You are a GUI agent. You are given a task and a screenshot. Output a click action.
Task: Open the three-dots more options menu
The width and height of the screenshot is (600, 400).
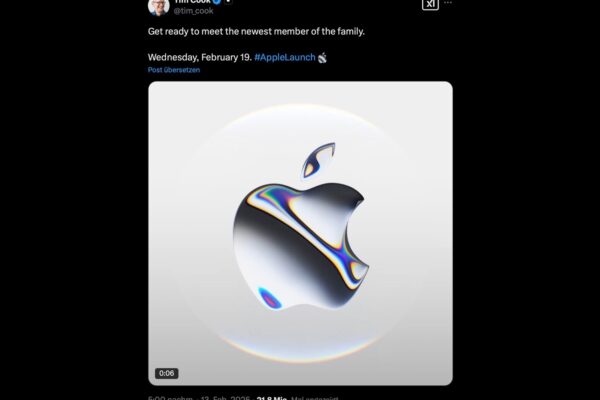pos(448,3)
